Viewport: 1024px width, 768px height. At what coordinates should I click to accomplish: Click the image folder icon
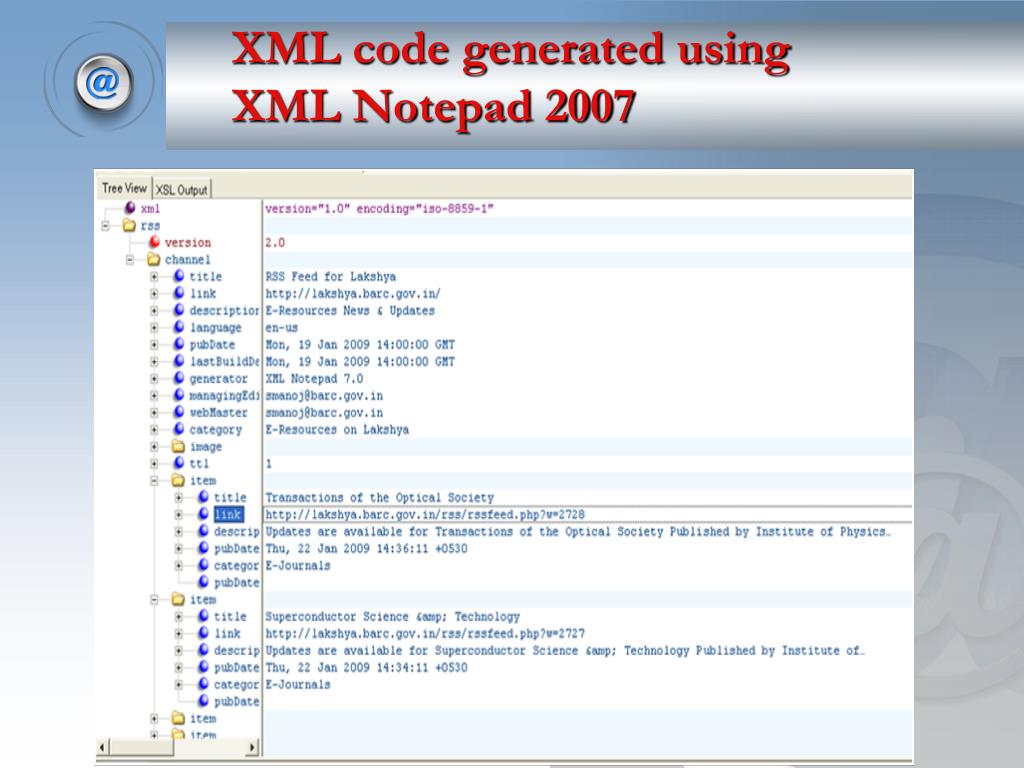coord(178,446)
